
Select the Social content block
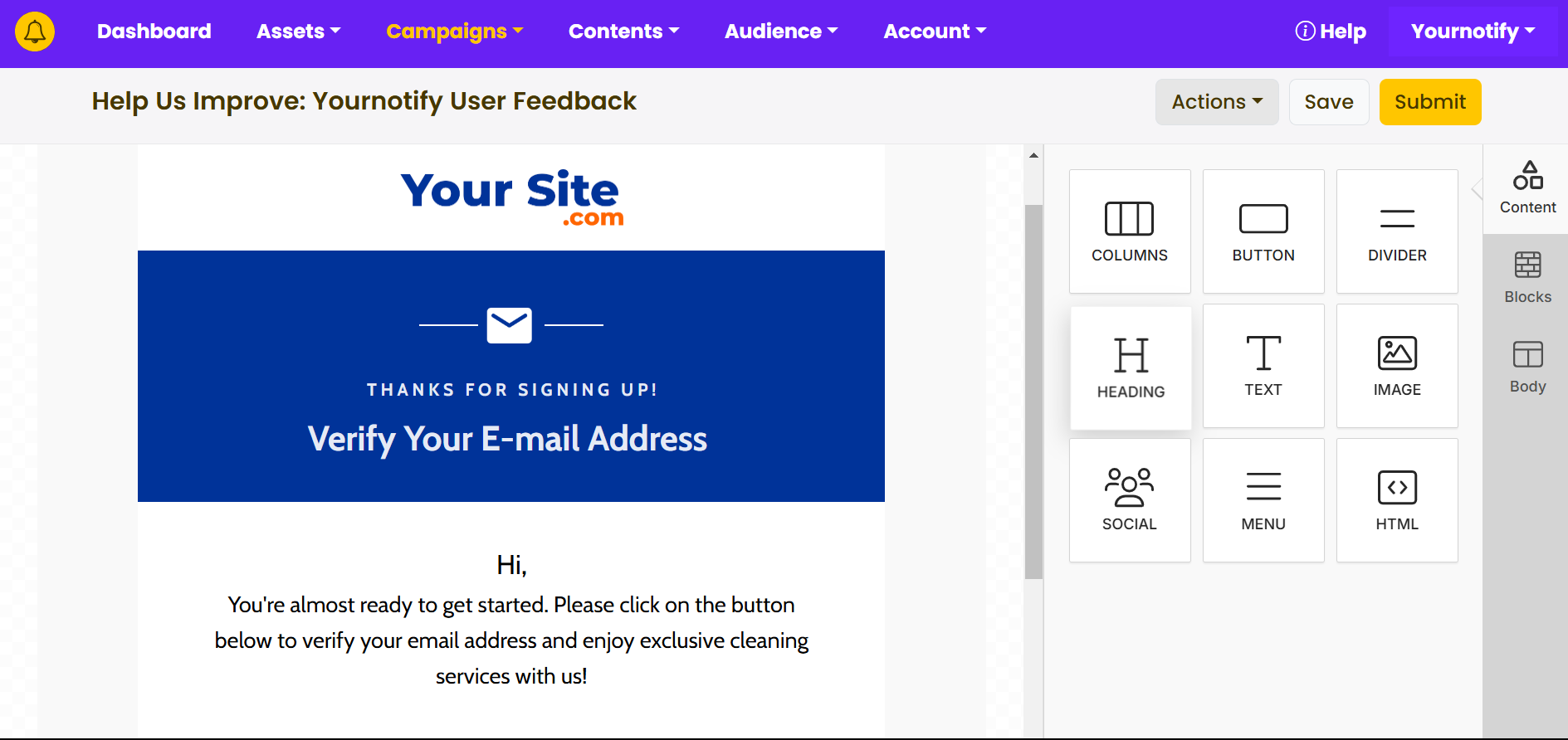coord(1130,500)
